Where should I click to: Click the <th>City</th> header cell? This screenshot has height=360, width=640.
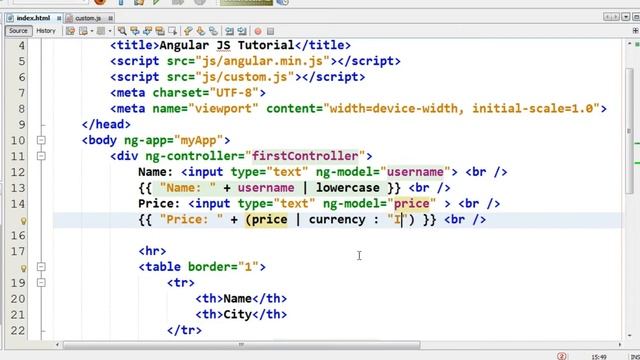pos(241,314)
